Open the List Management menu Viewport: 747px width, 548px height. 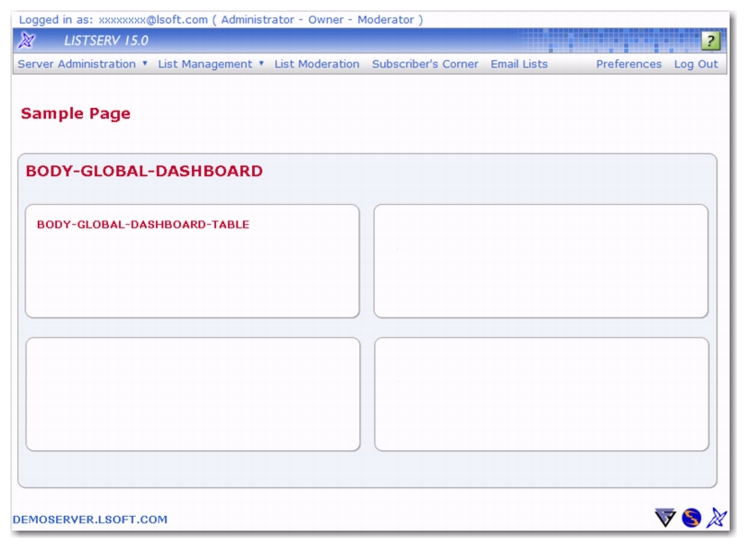[205, 64]
